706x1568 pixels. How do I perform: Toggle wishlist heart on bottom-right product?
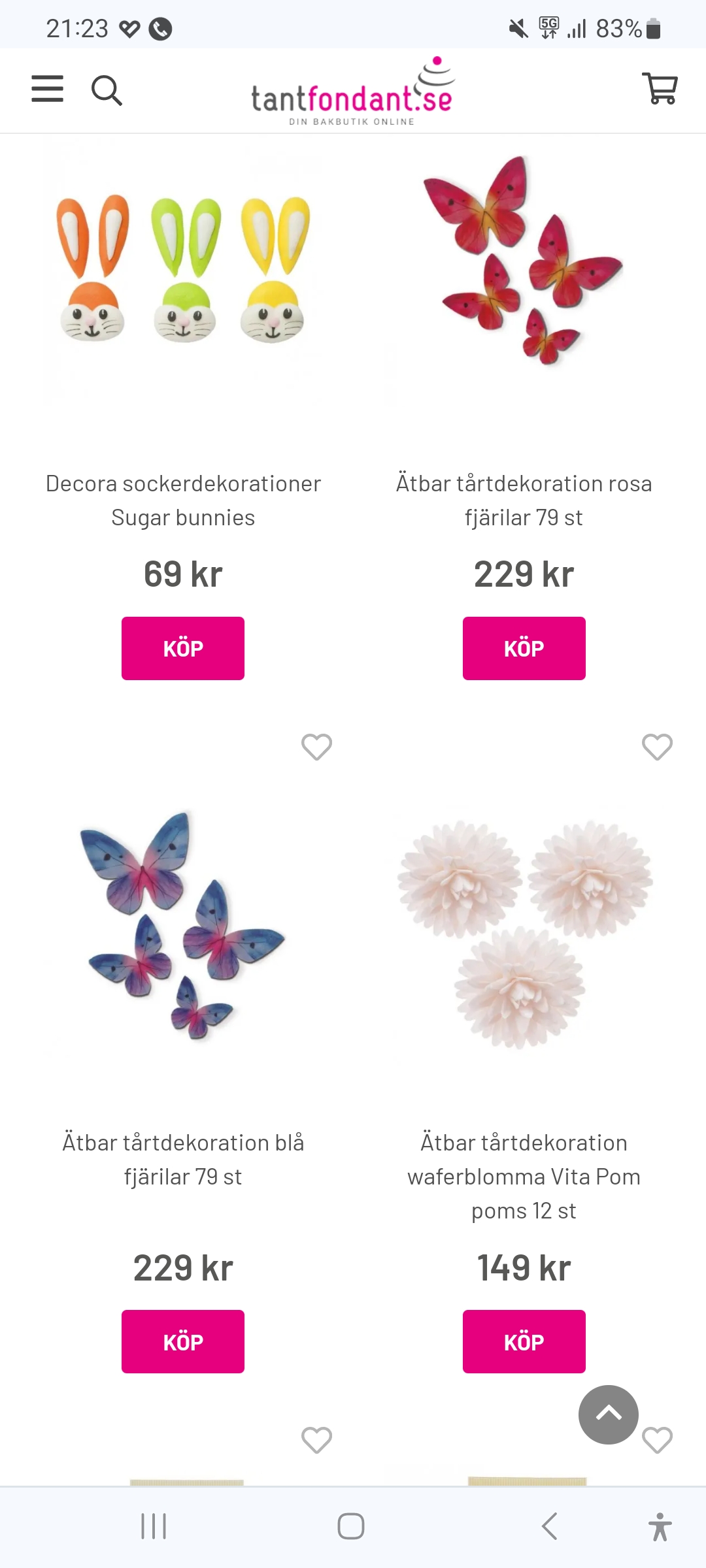(x=657, y=1439)
